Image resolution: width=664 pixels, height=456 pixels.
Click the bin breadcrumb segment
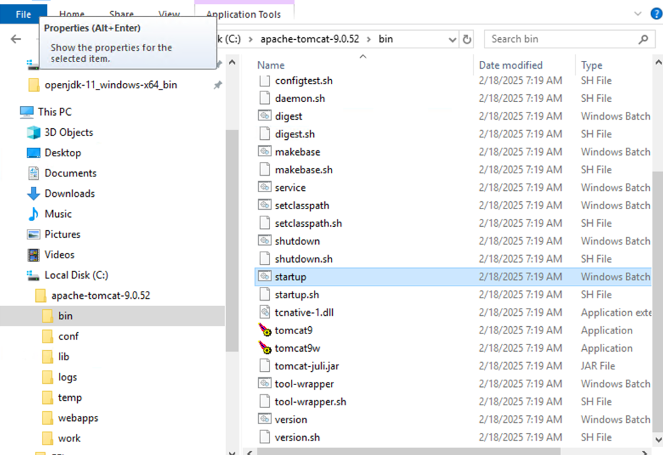click(385, 39)
